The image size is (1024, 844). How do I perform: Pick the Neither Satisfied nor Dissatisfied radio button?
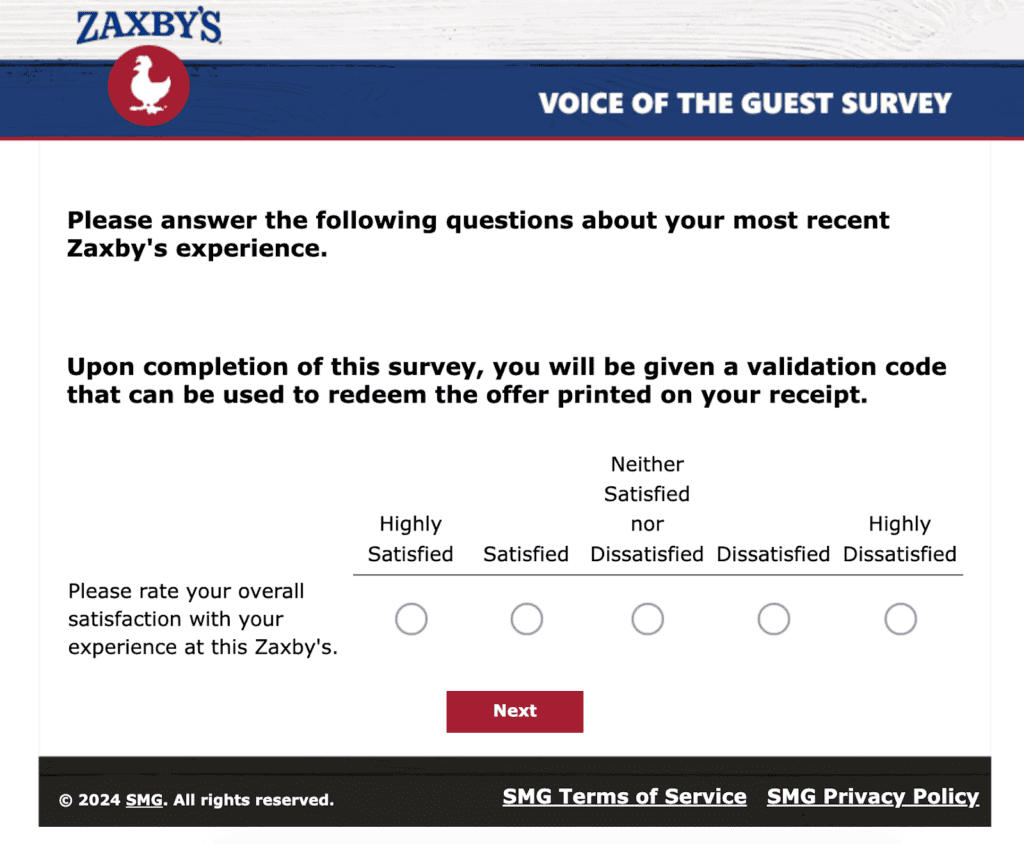coord(647,620)
